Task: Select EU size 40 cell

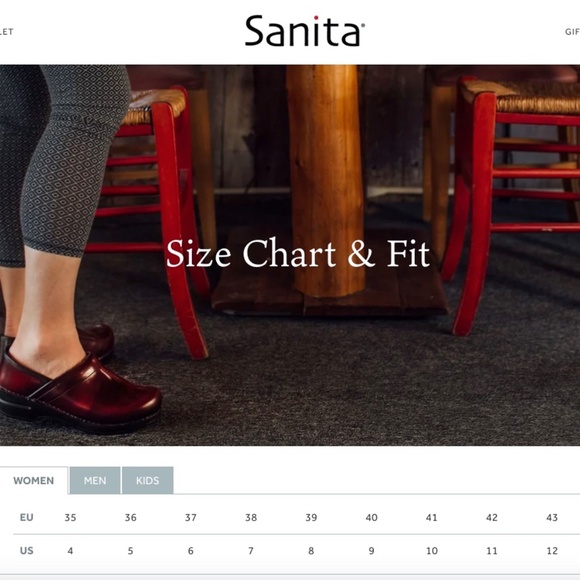Action: click(x=371, y=517)
